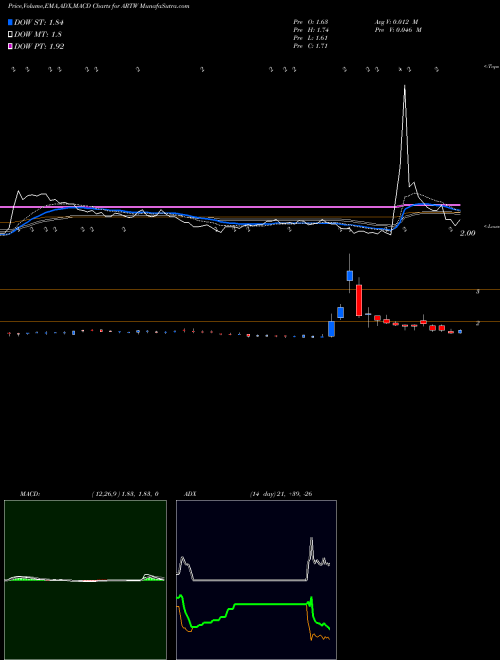Image resolution: width=500 pixels, height=660 pixels.
Task: Click the '2.00' price label
Action: point(467,233)
